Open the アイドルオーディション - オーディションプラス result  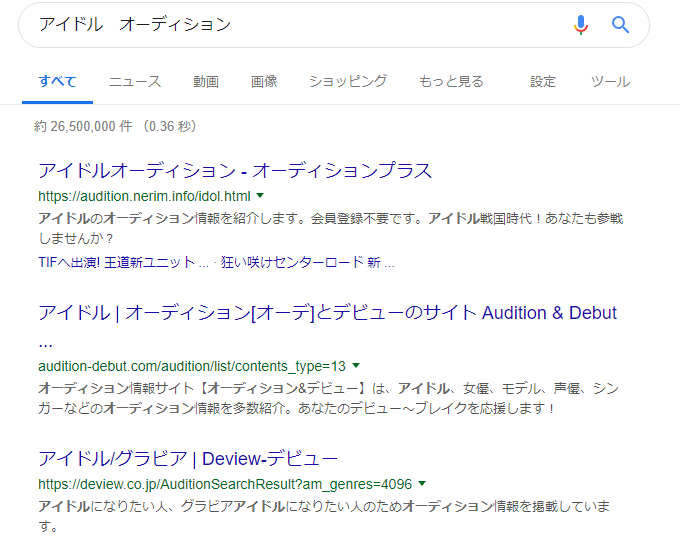(x=235, y=170)
